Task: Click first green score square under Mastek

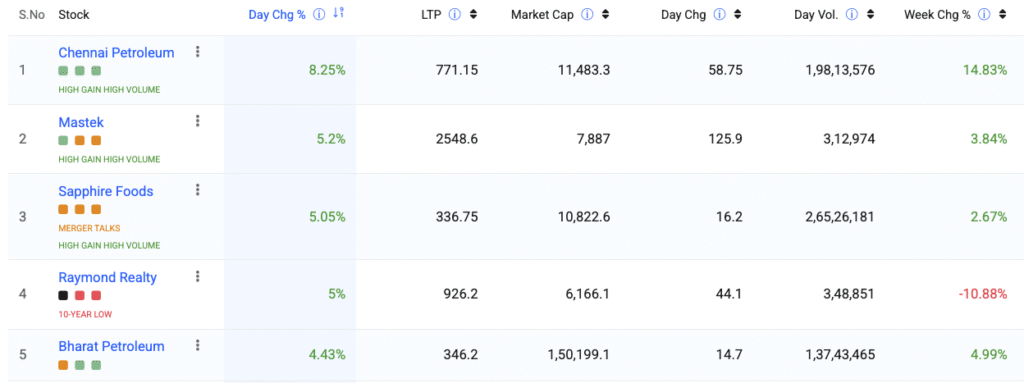Action: (x=63, y=141)
